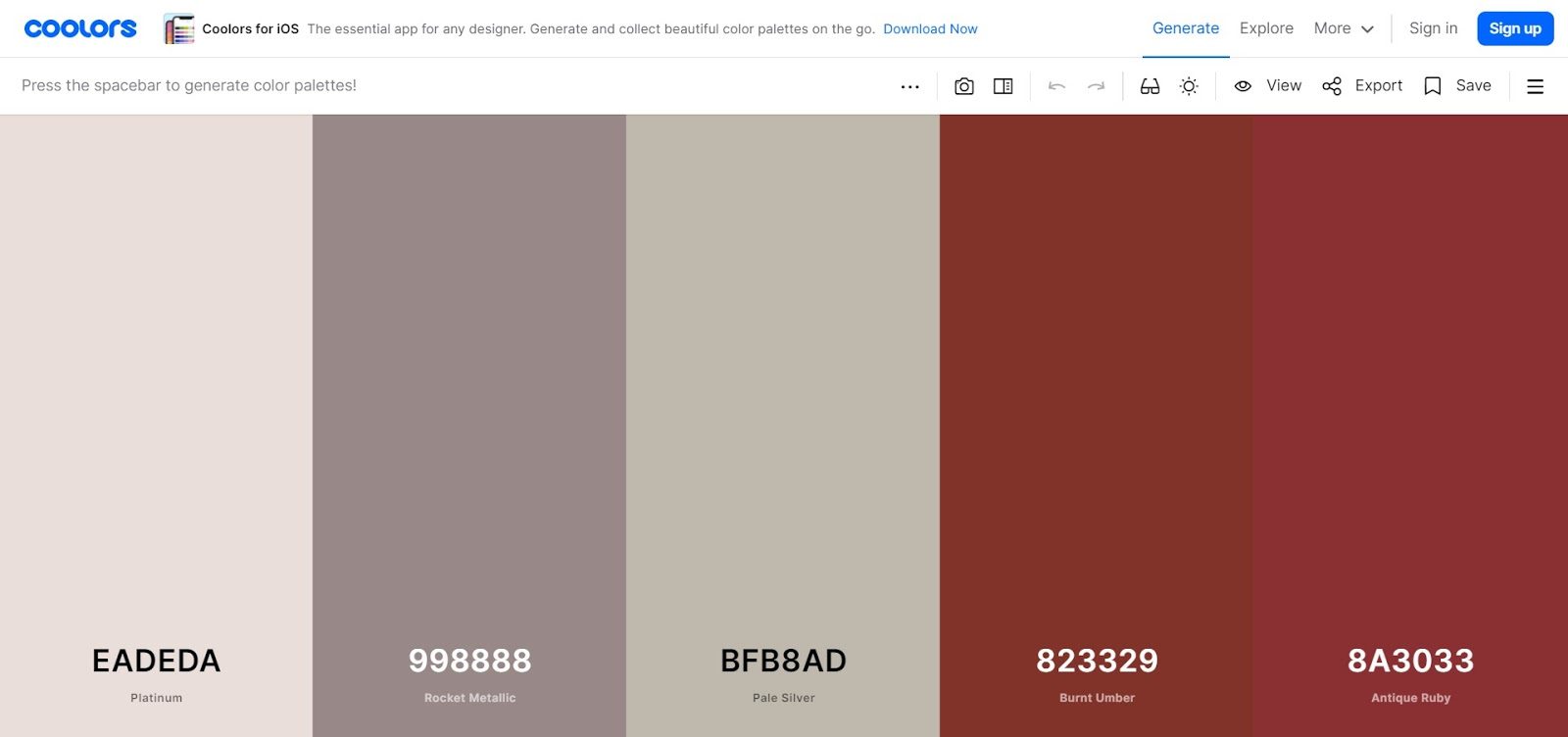Open the Explore tab
Screen dimensions: 1568x737
pyautogui.click(x=1266, y=28)
